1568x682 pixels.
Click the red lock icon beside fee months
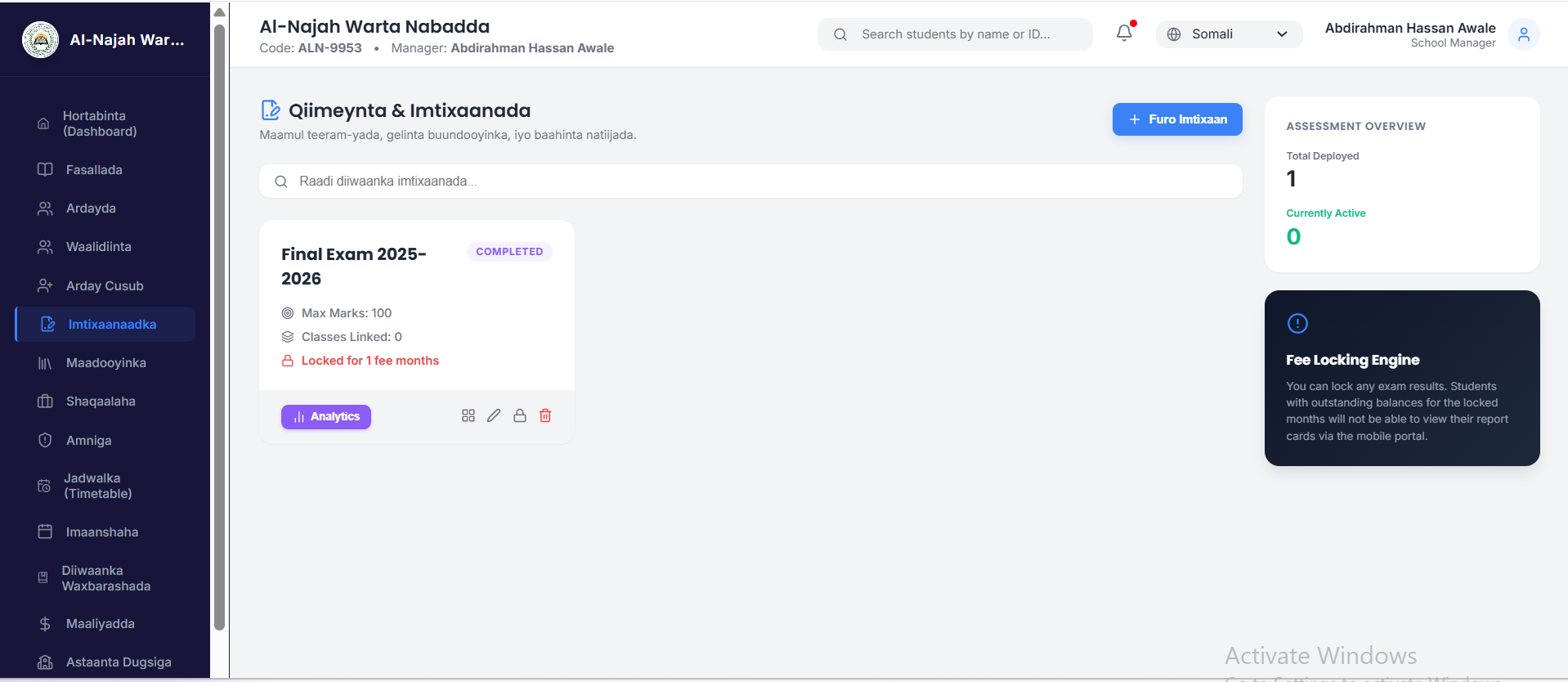tap(288, 361)
